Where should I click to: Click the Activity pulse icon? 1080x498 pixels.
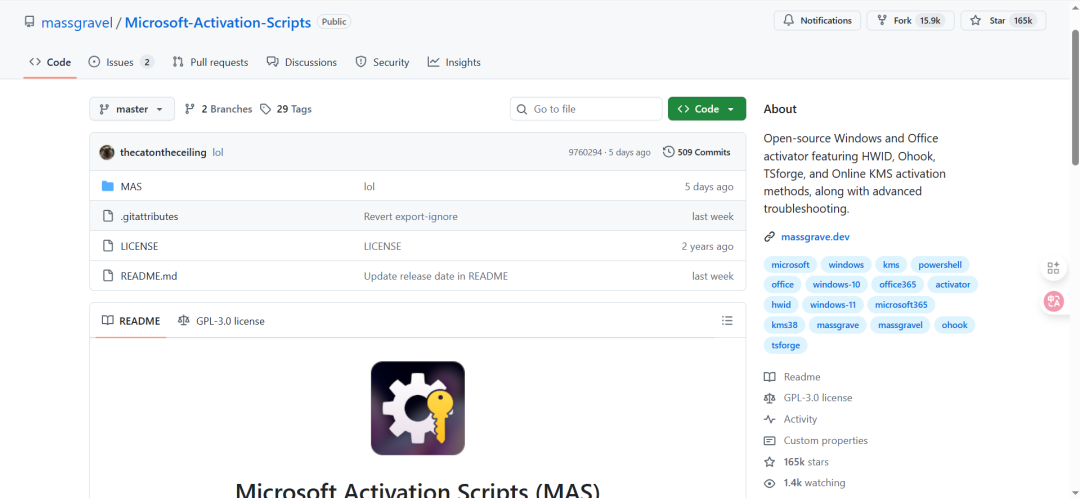[769, 419]
